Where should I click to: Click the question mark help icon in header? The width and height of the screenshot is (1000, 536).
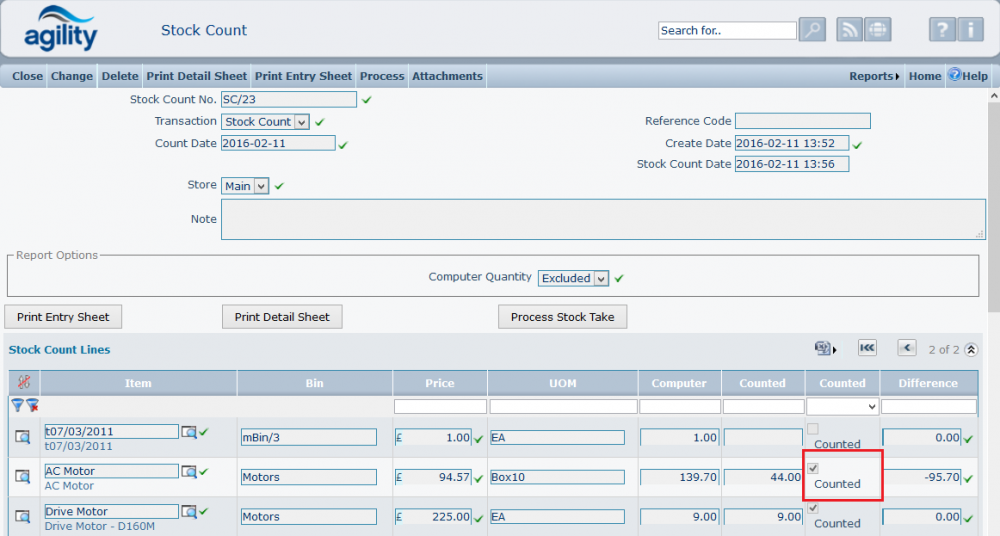pos(942,30)
